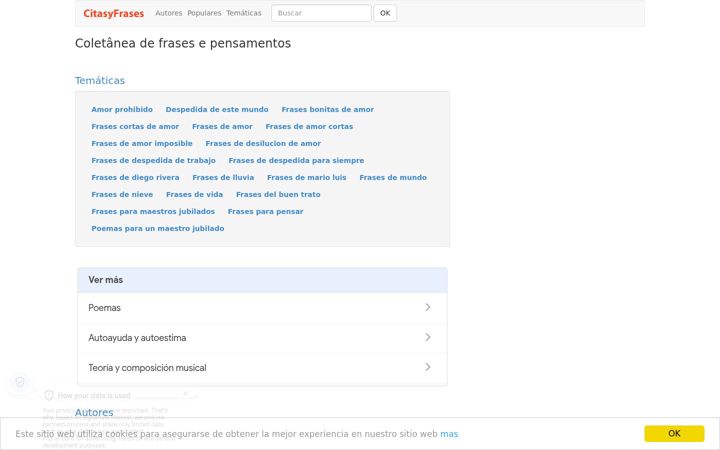Image resolution: width=720 pixels, height=450 pixels.
Task: Select Teoría y composición musical row
Action: pyautogui.click(x=262, y=368)
